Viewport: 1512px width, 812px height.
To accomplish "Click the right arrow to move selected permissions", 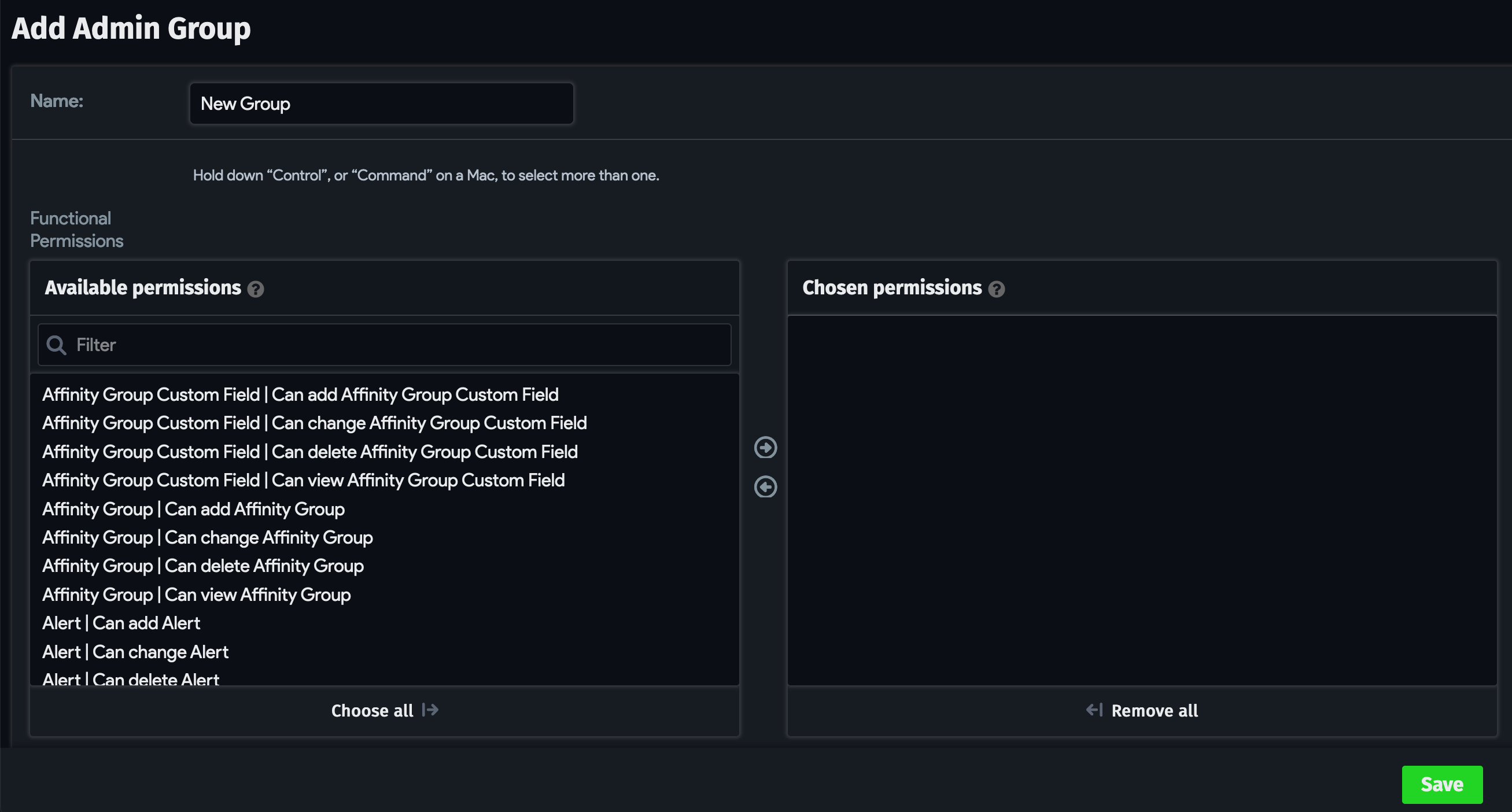I will (x=765, y=448).
